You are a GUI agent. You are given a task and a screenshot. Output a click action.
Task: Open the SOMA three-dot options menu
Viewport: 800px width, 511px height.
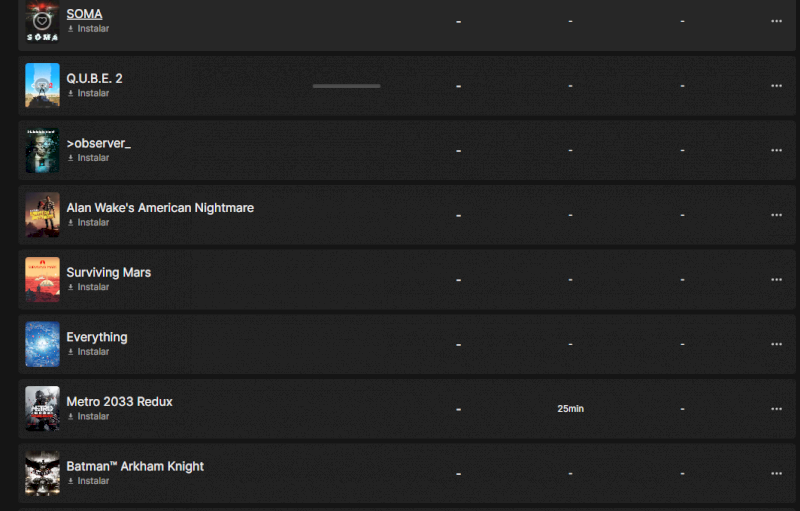(x=776, y=21)
